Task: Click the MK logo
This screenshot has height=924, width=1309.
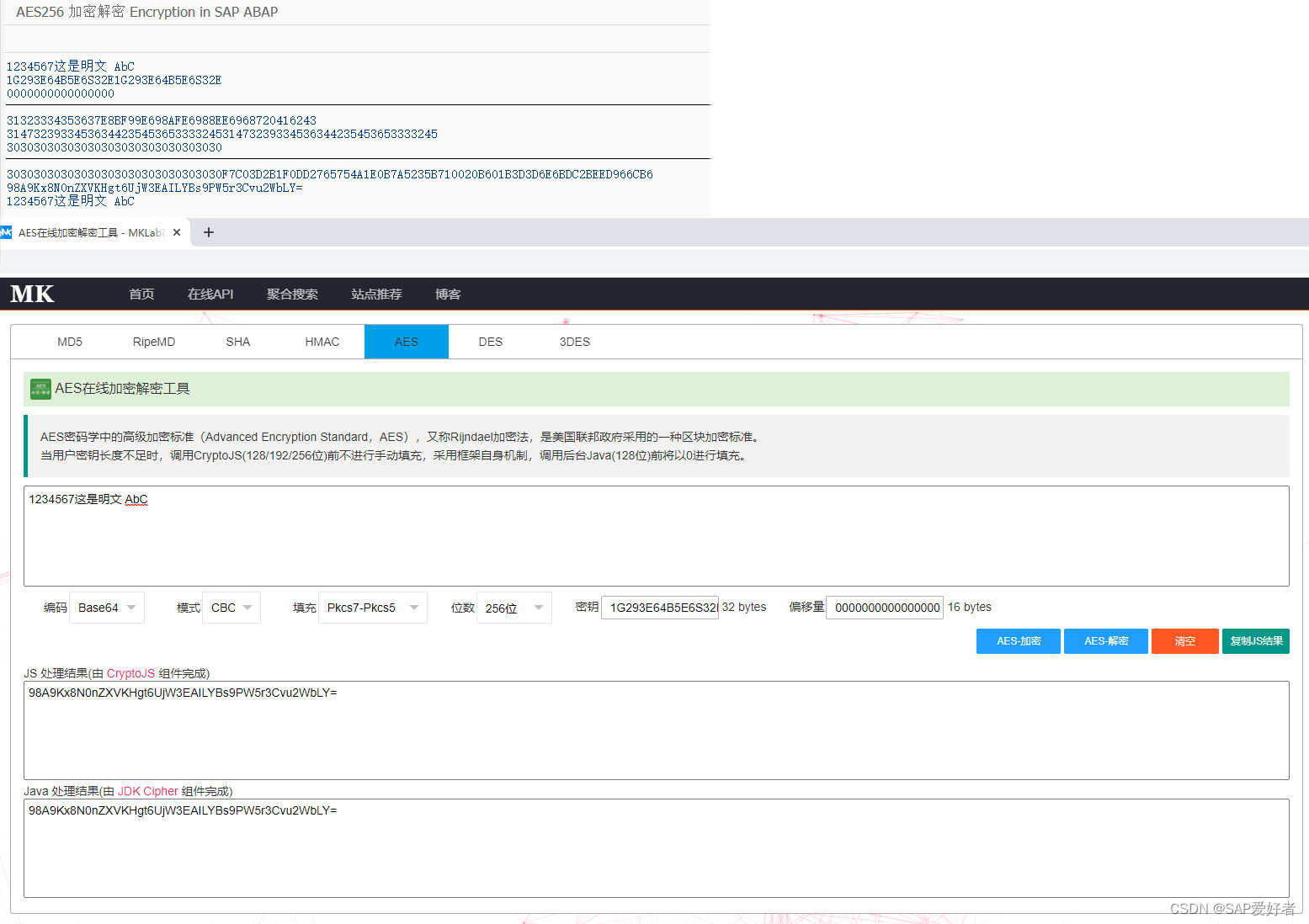Action: 32,294
